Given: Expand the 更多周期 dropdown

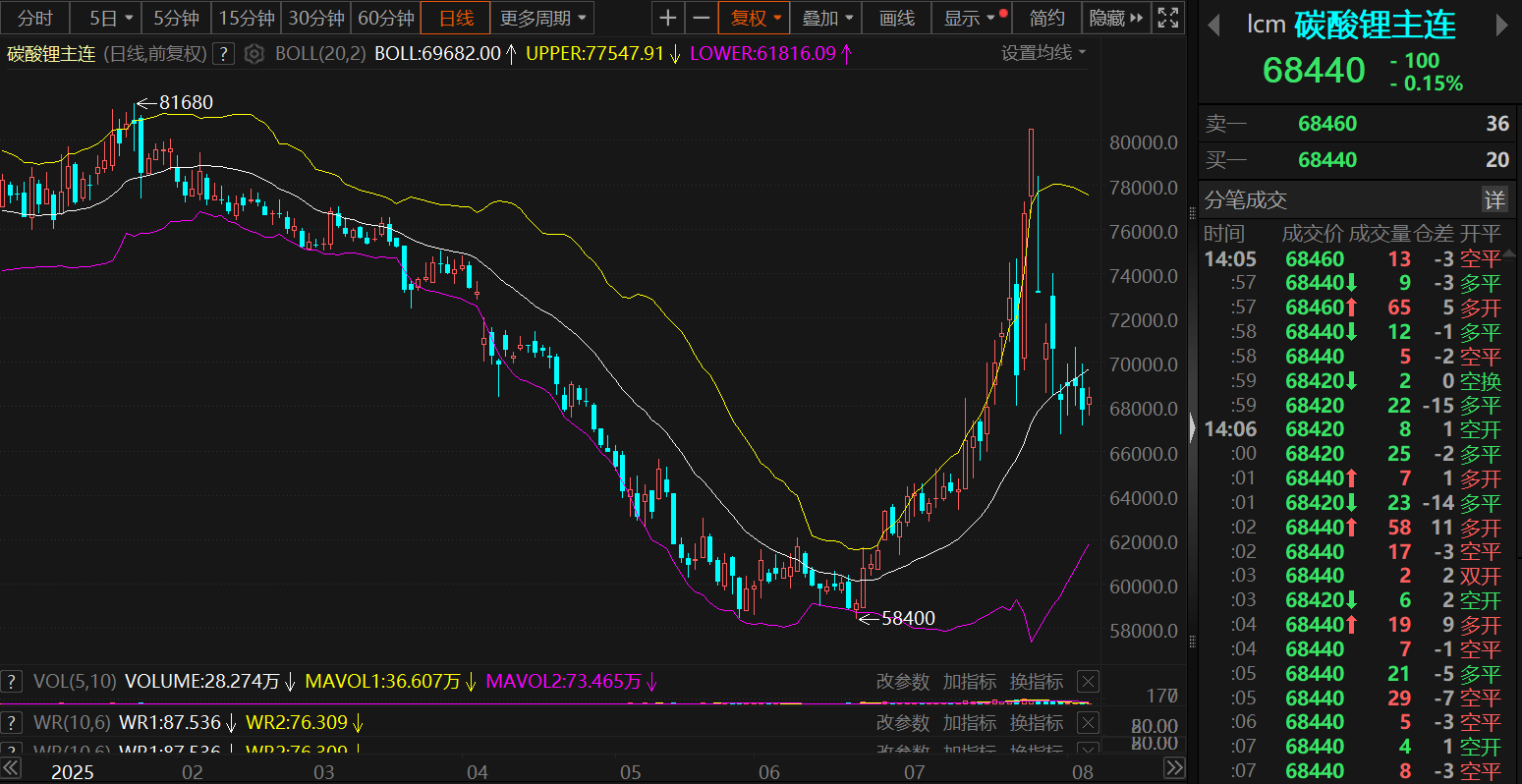Looking at the screenshot, I should (542, 18).
